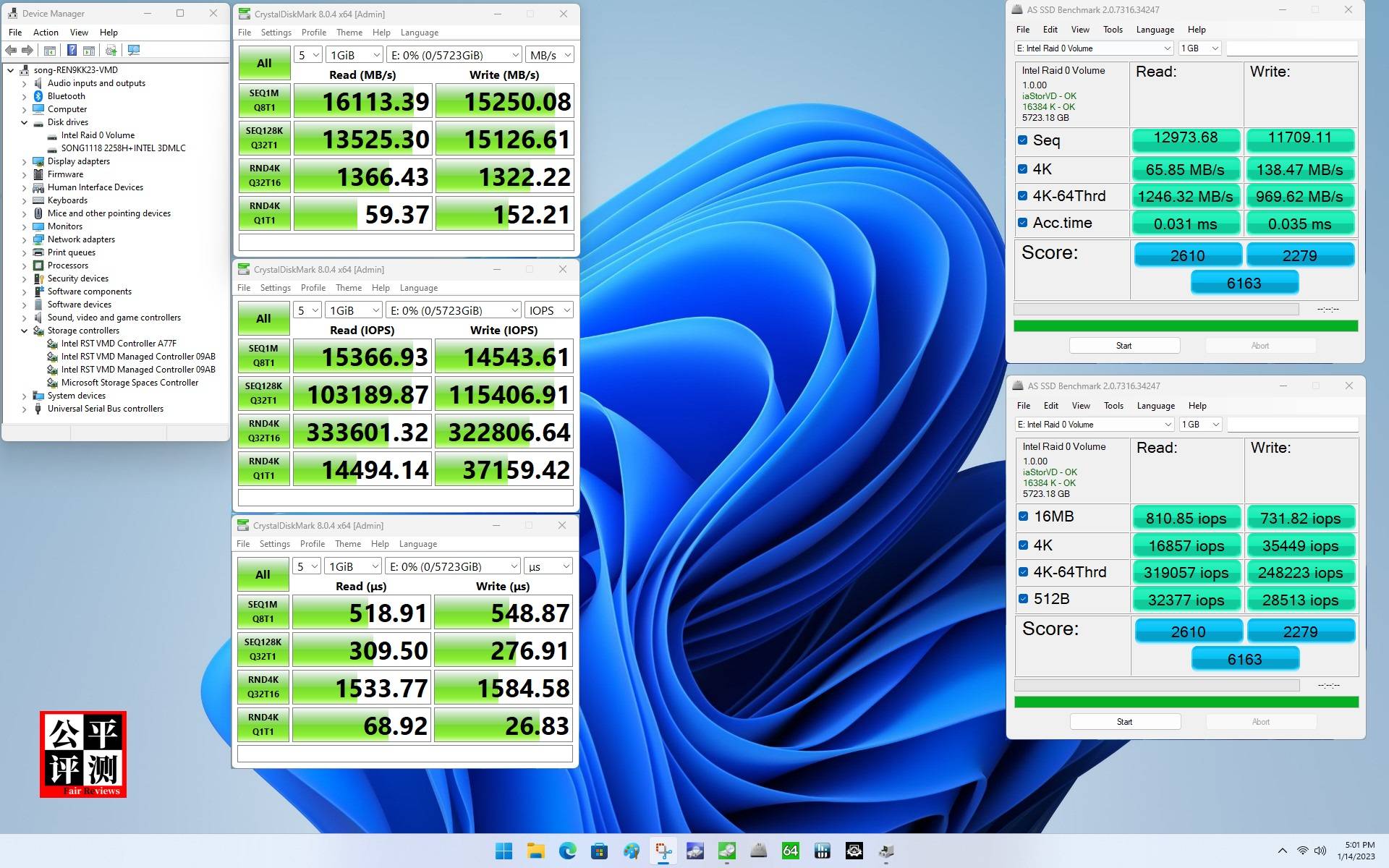Viewport: 1389px width, 868px height.
Task: Click the blue Help icon in Device Manager toolbar
Action: 72,50
